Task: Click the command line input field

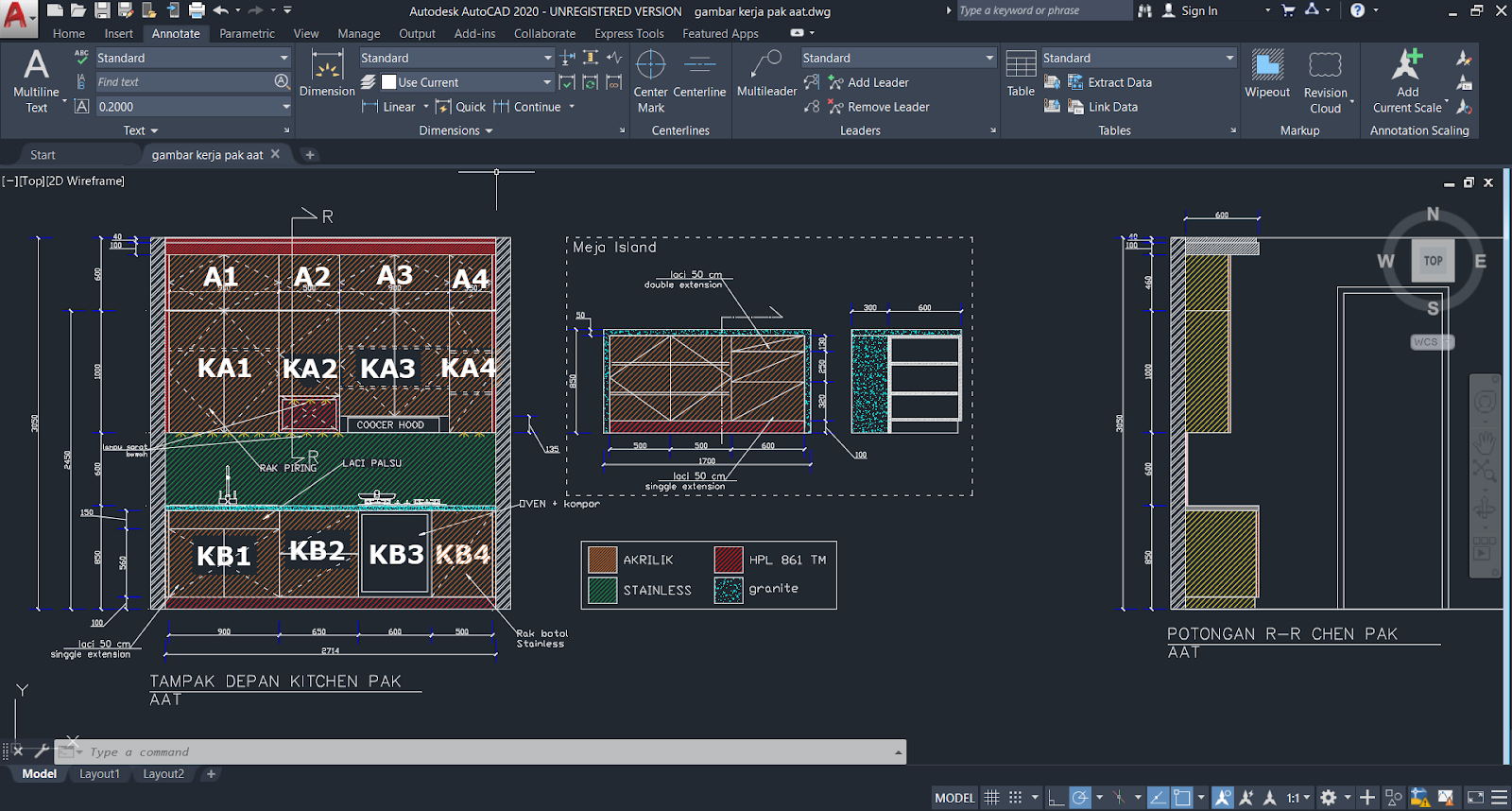Action: 487,752
